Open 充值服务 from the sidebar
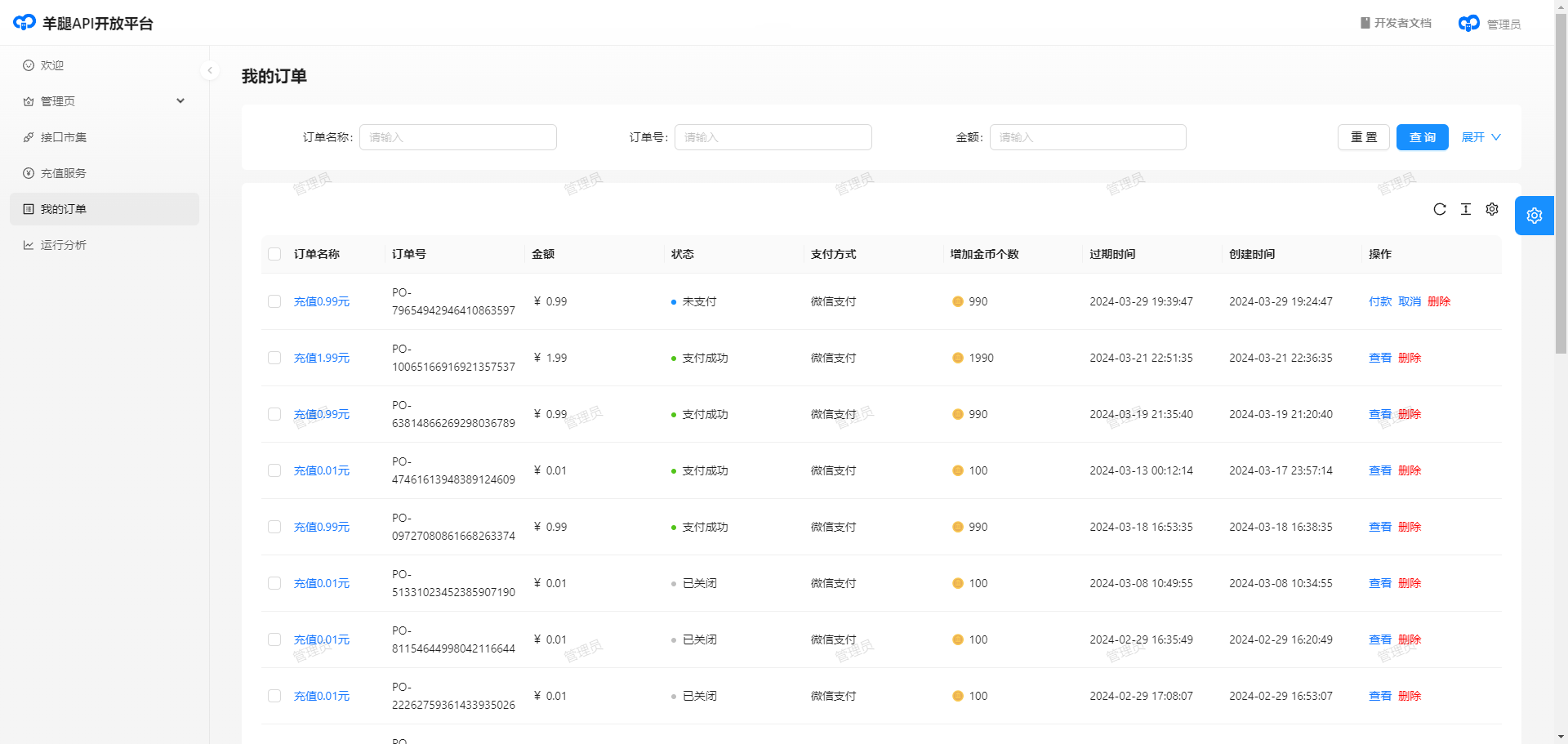The height and width of the screenshot is (744, 1568). coord(64,173)
